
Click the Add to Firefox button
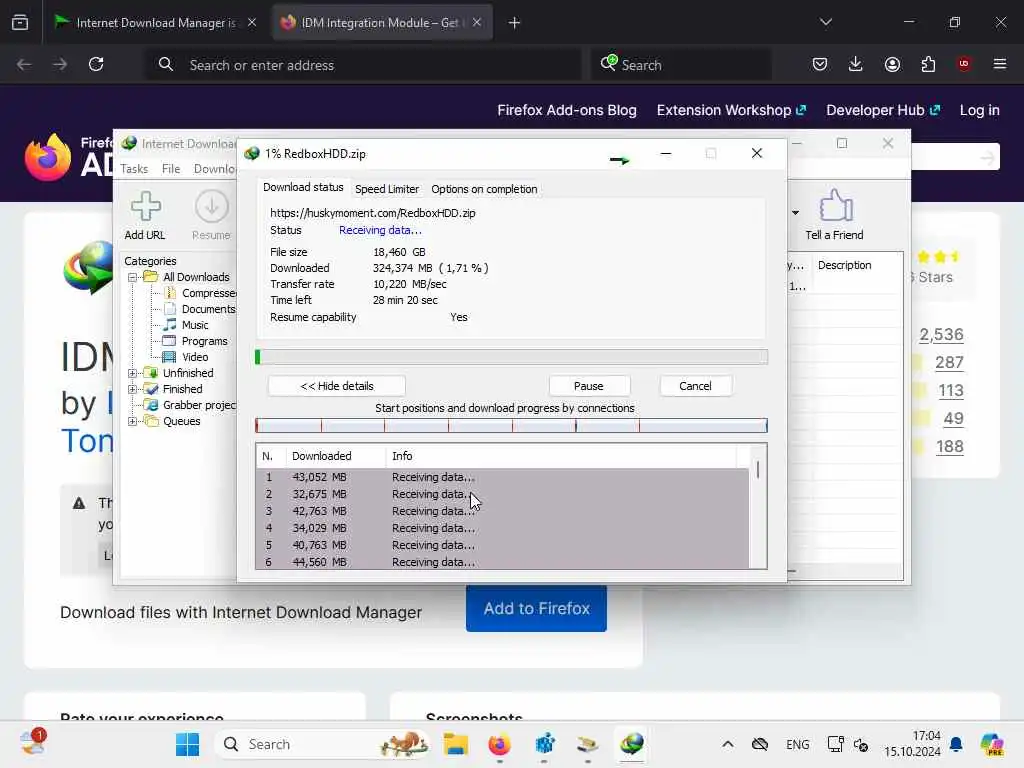pos(536,609)
